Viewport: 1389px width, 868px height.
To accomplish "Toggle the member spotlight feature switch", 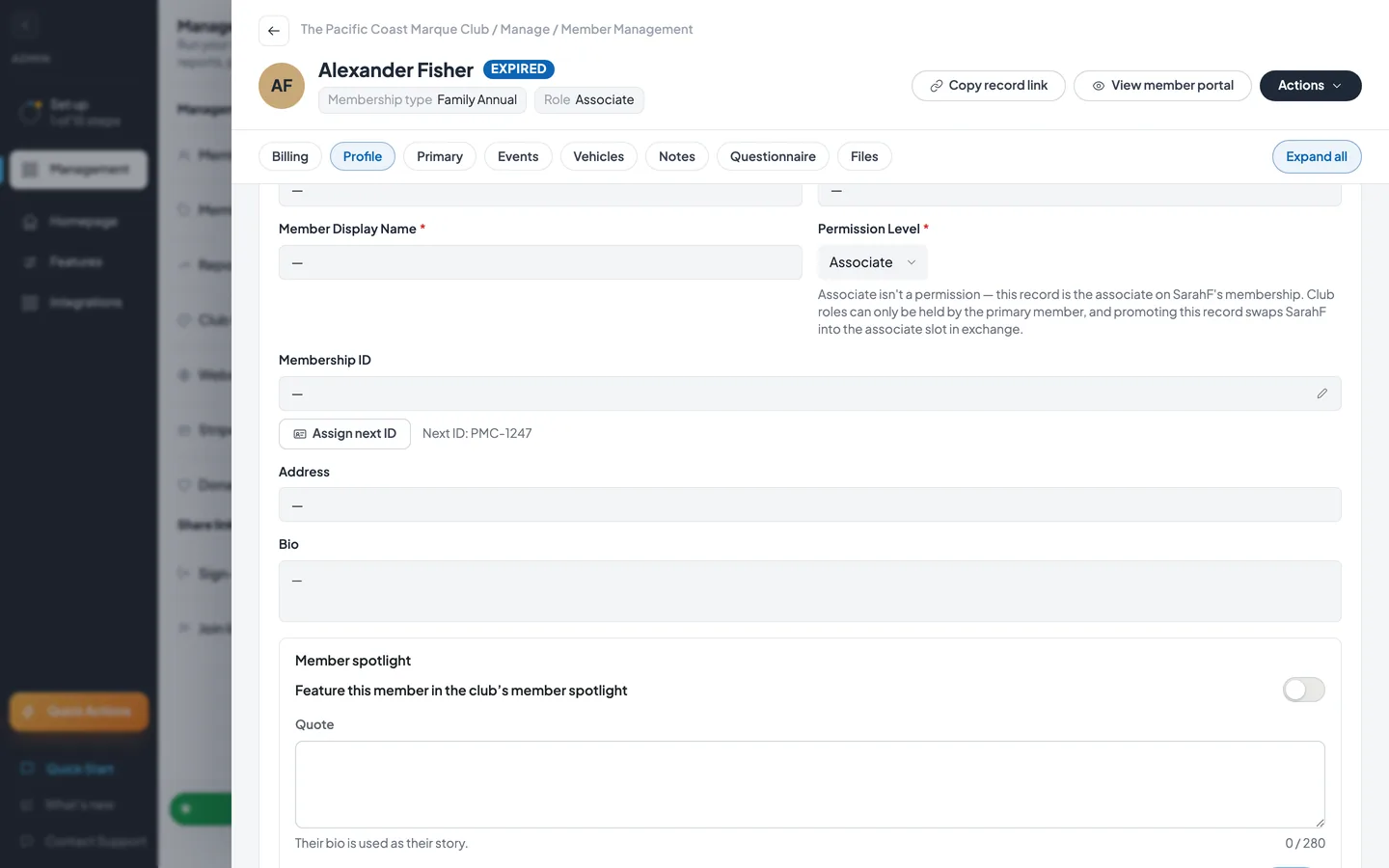I will (1304, 690).
